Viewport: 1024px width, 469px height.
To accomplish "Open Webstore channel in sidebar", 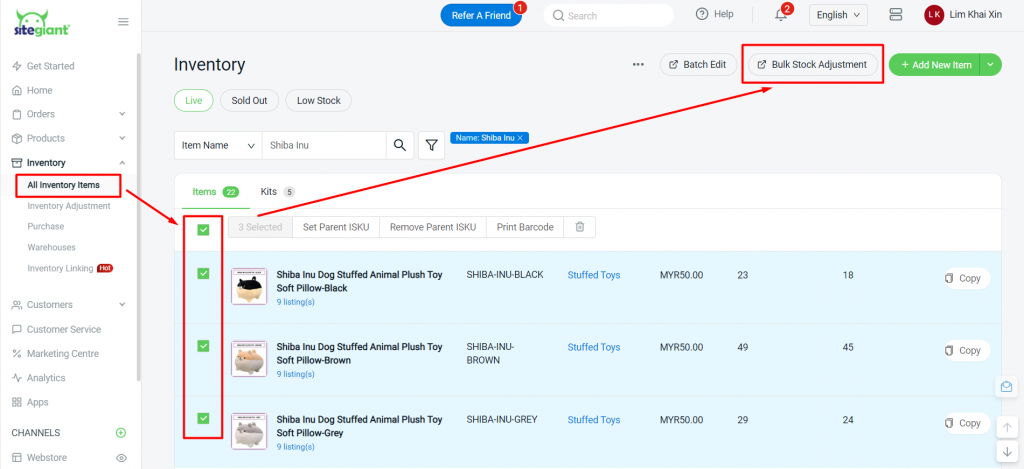I will tap(39, 457).
